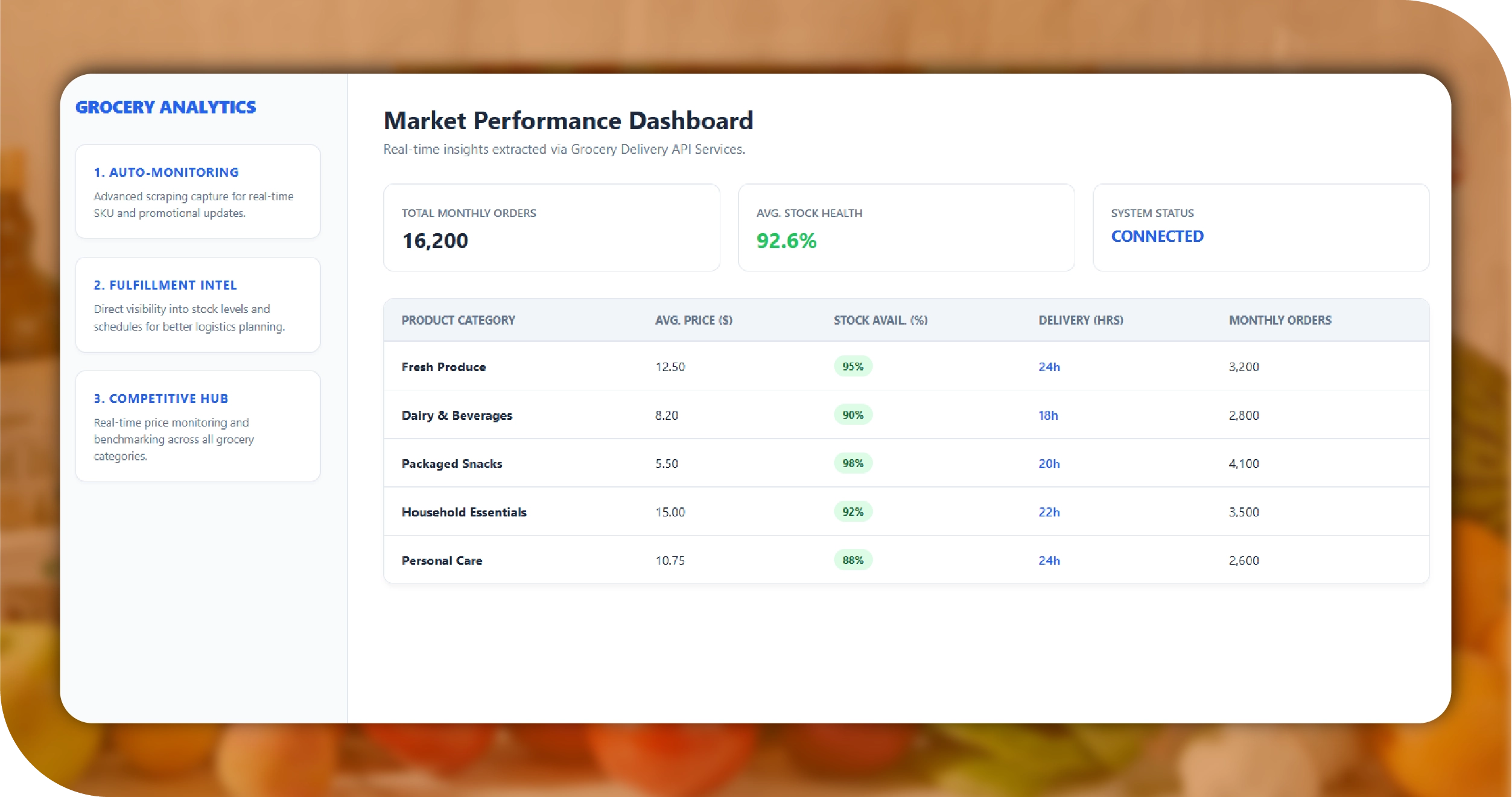This screenshot has width=1512, height=797.
Task: Click the Avg. Stock Health card
Action: [906, 227]
